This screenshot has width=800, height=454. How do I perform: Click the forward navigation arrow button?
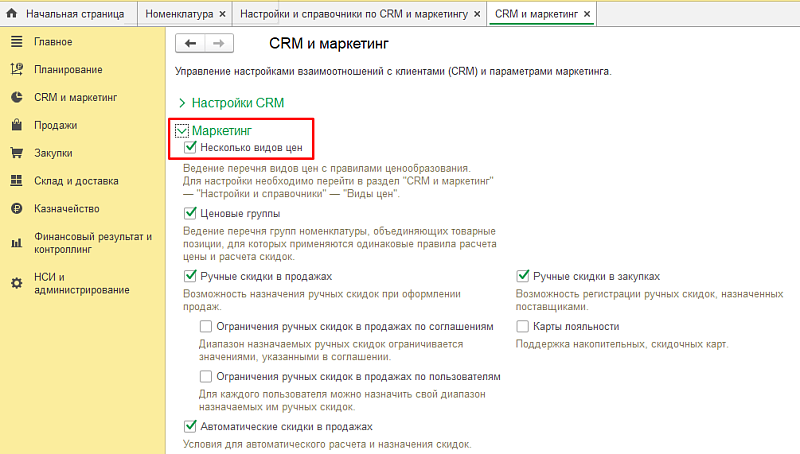pos(219,43)
